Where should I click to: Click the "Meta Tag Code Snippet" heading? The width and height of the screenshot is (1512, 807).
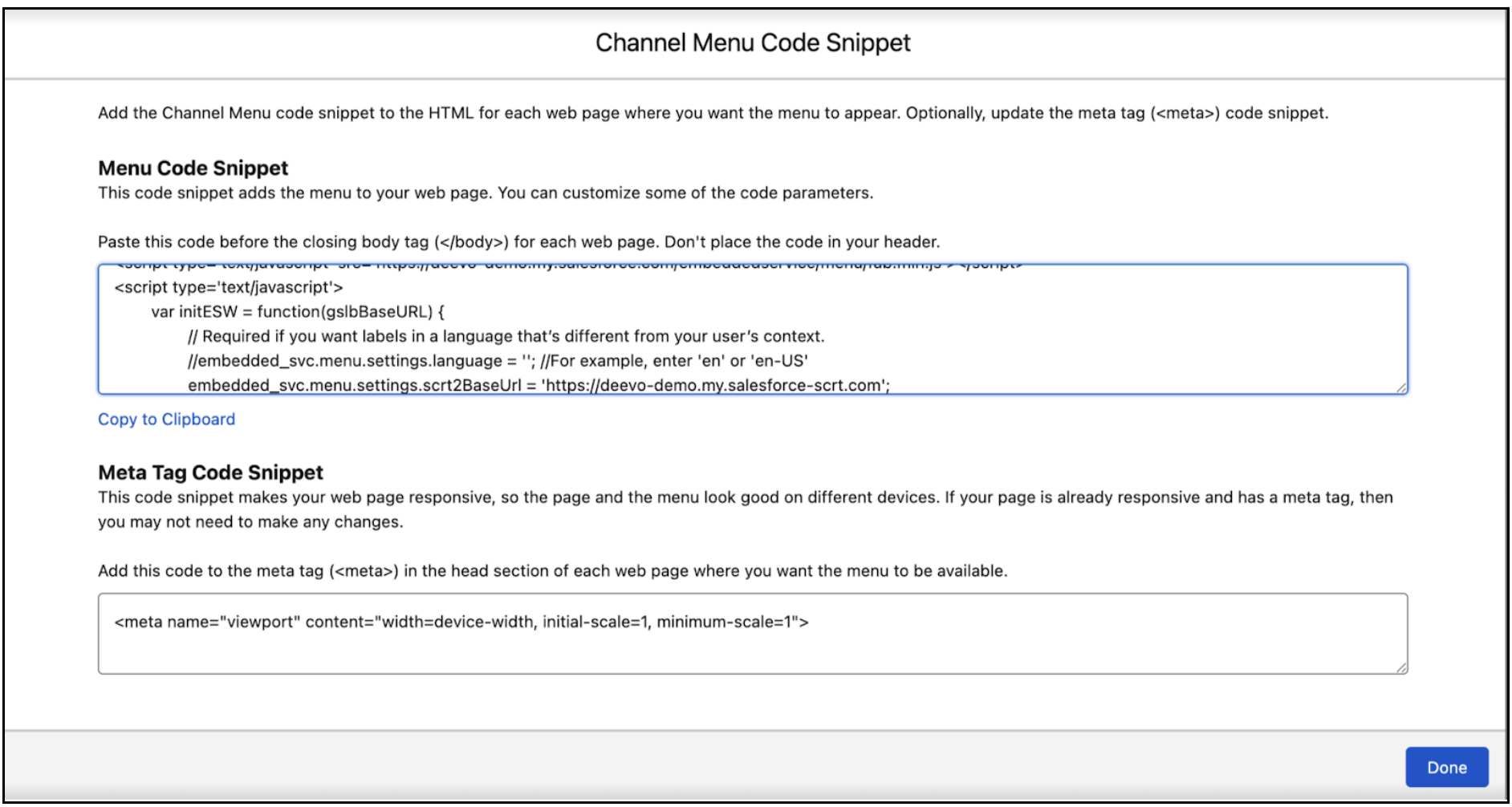click(210, 472)
